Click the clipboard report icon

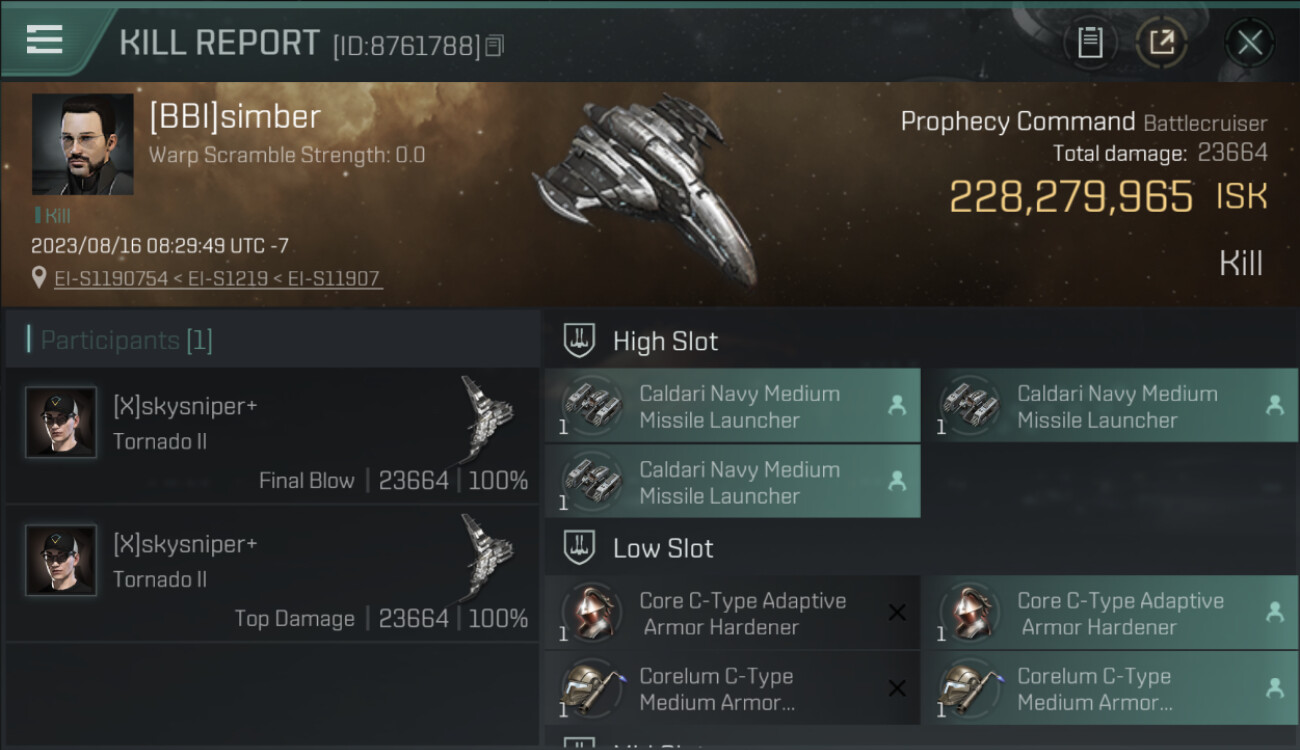pyautogui.click(x=1090, y=43)
